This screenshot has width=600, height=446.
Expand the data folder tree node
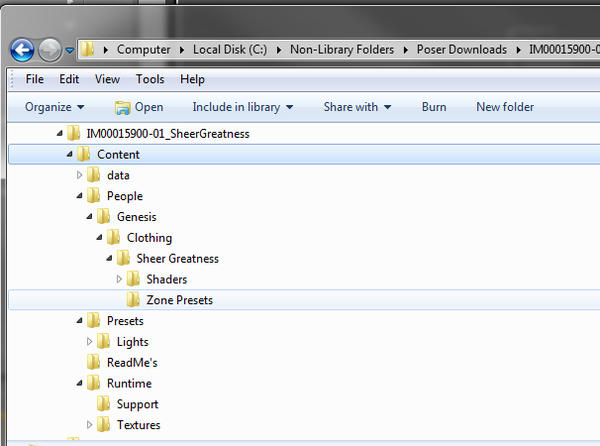(x=80, y=175)
